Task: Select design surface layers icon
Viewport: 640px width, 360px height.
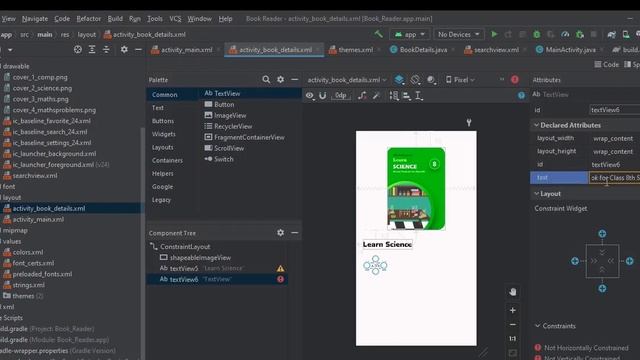Action: [399, 80]
